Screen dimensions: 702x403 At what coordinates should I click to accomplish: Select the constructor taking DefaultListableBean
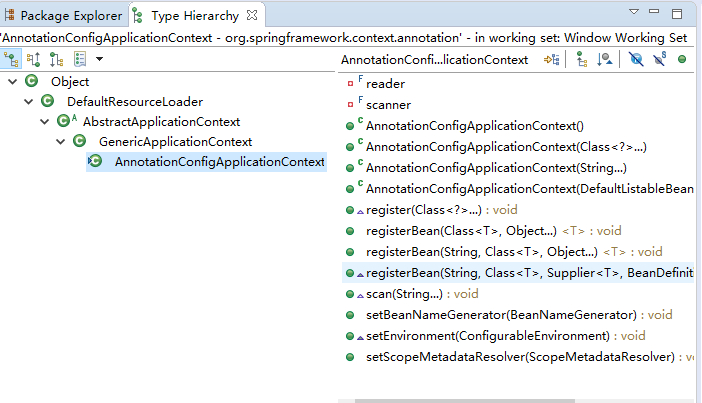tap(530, 189)
